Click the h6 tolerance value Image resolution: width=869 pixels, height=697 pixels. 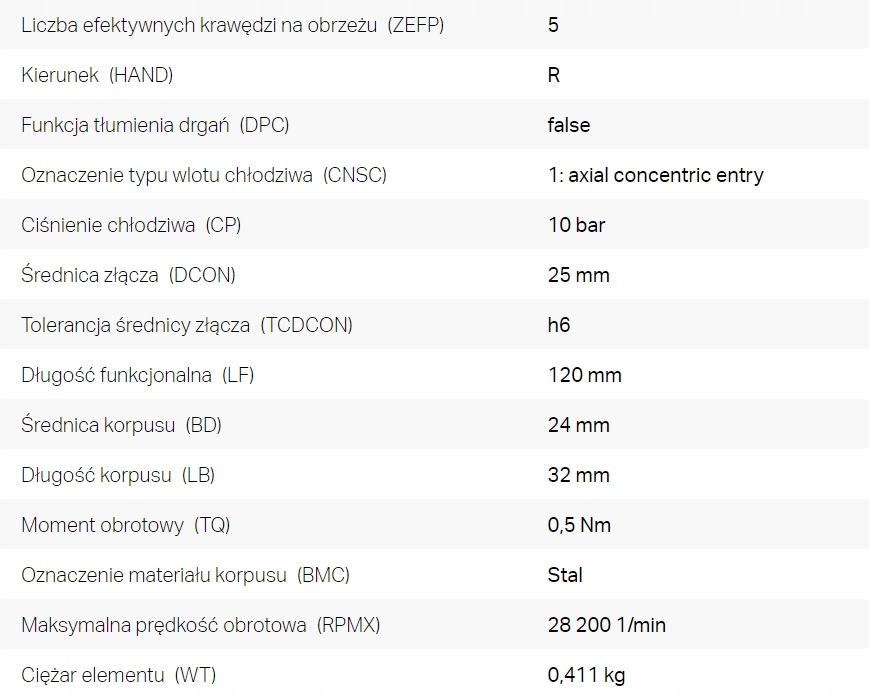559,325
